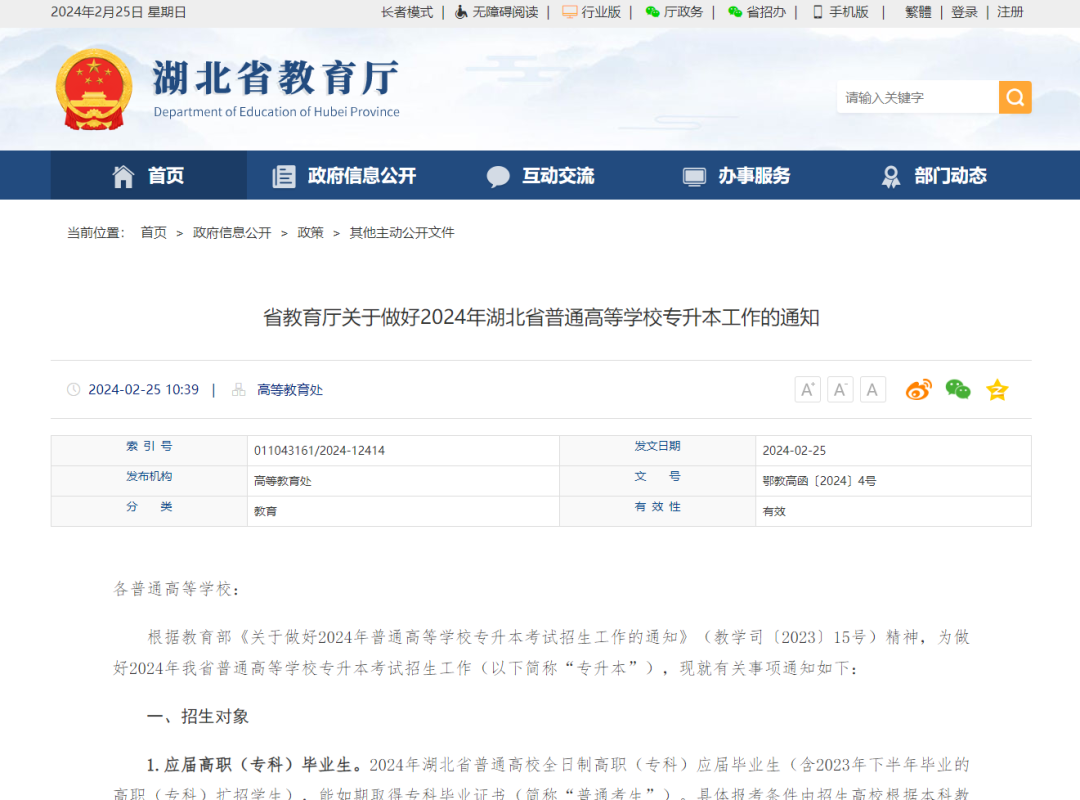Enable 无障碍阅读 accessible reading

coord(497,12)
